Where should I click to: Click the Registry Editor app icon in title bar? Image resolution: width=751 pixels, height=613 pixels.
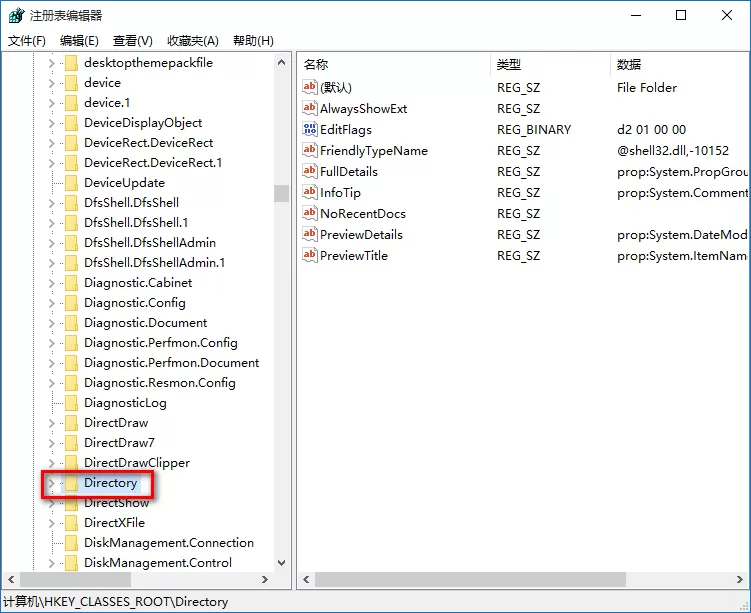click(x=16, y=15)
